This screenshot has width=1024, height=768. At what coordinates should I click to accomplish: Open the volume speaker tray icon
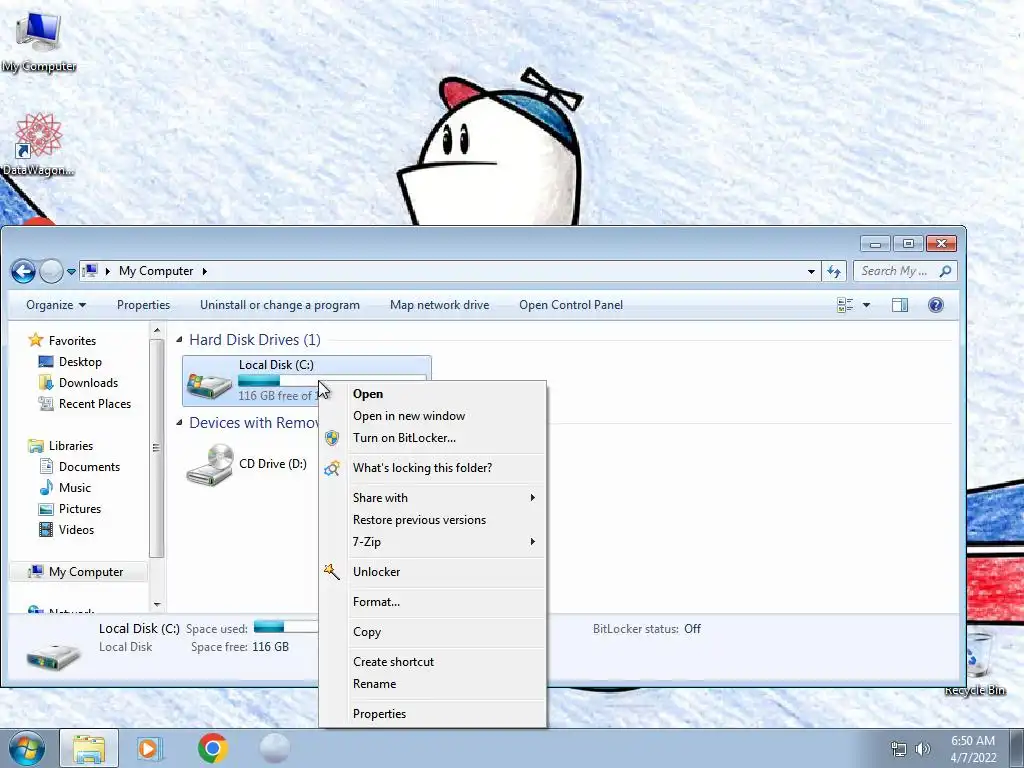[x=922, y=749]
